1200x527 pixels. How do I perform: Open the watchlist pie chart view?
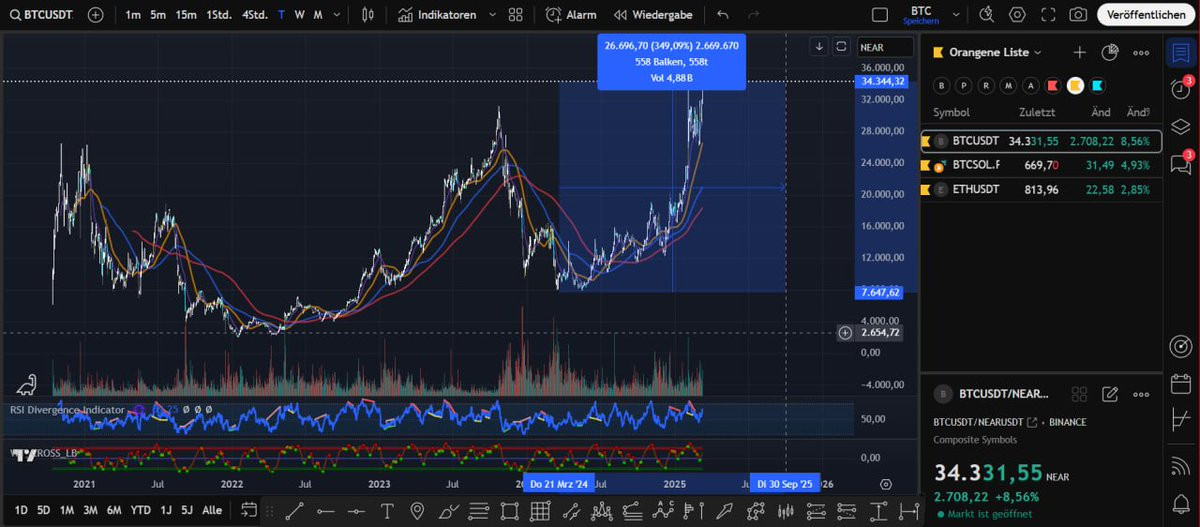[1109, 52]
